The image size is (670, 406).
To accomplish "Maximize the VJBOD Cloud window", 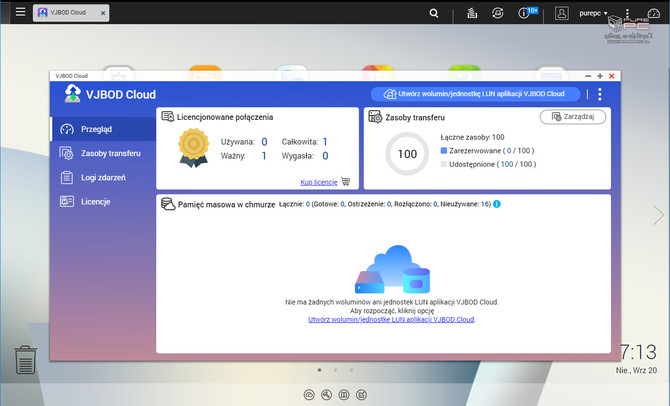I will (x=600, y=76).
